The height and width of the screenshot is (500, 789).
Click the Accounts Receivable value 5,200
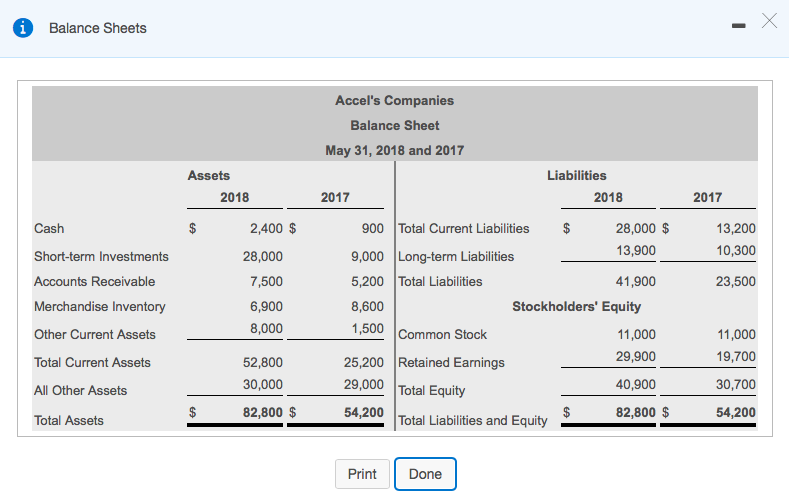(367, 282)
